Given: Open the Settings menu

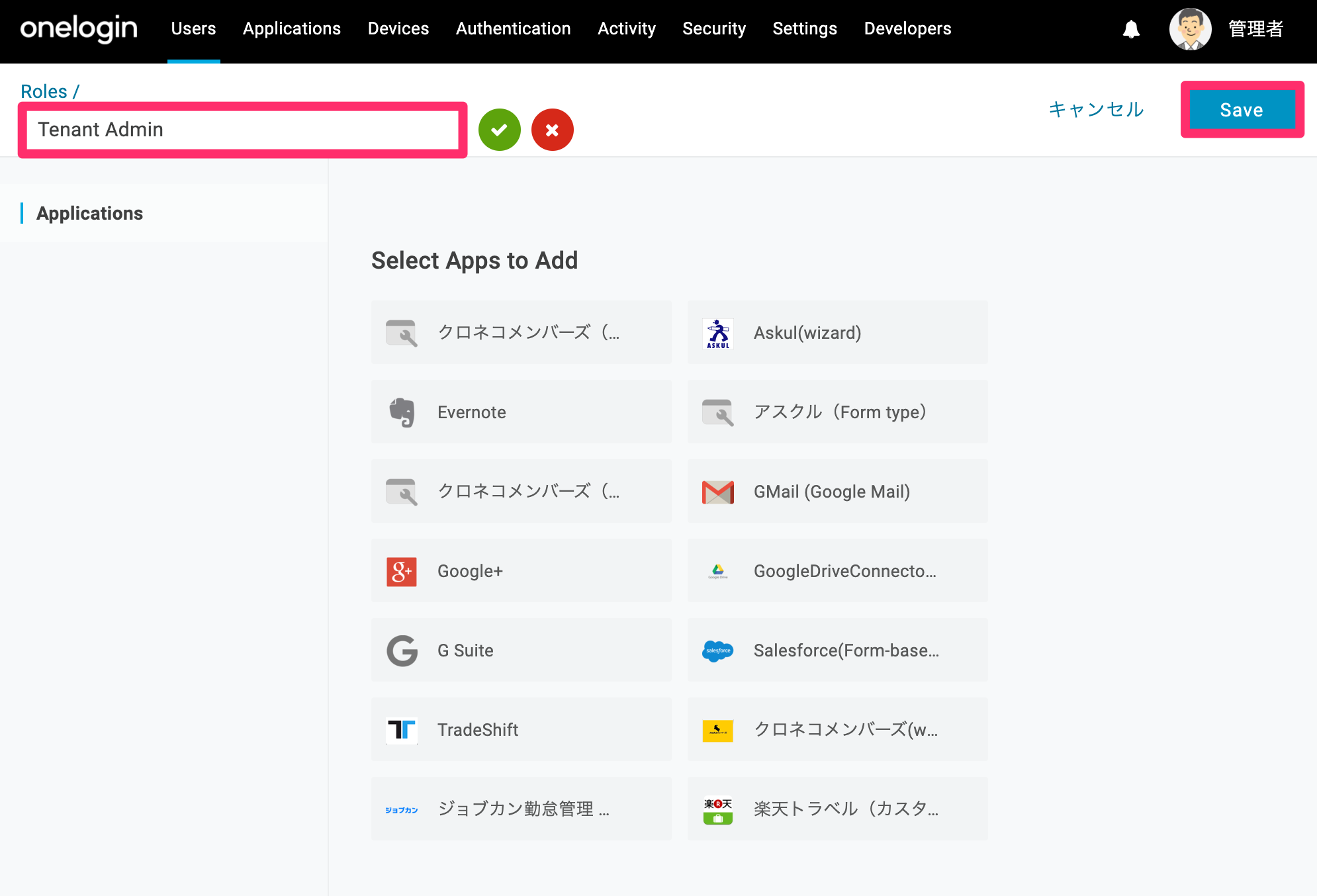Looking at the screenshot, I should pyautogui.click(x=805, y=28).
